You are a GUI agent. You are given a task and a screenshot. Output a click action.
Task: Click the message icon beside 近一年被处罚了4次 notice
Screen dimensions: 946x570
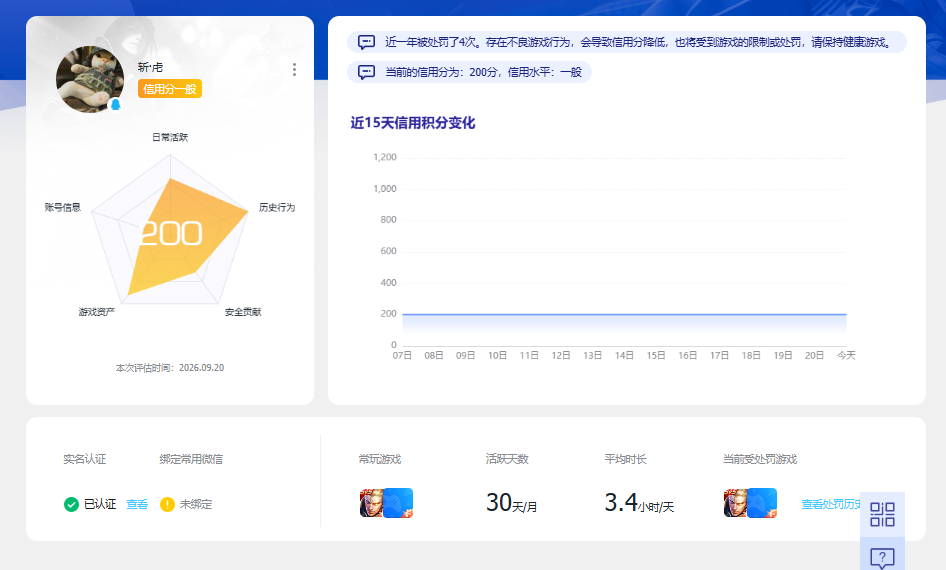point(366,42)
